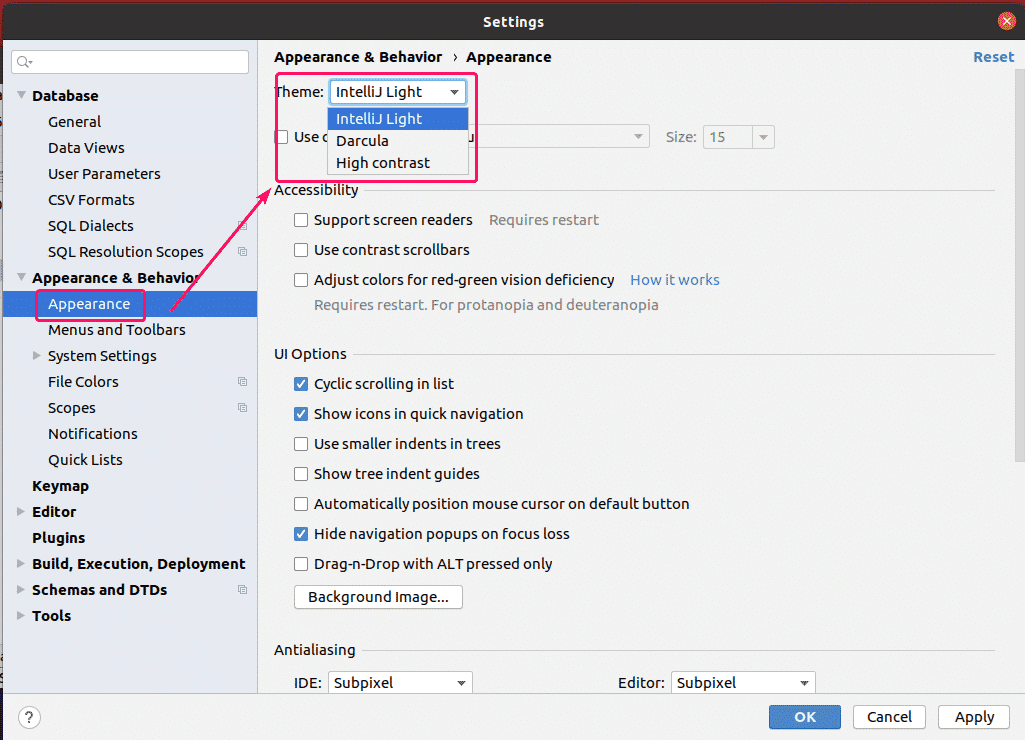Select Menus and Toolbars item
Viewport: 1025px width, 740px height.
pyautogui.click(x=116, y=330)
